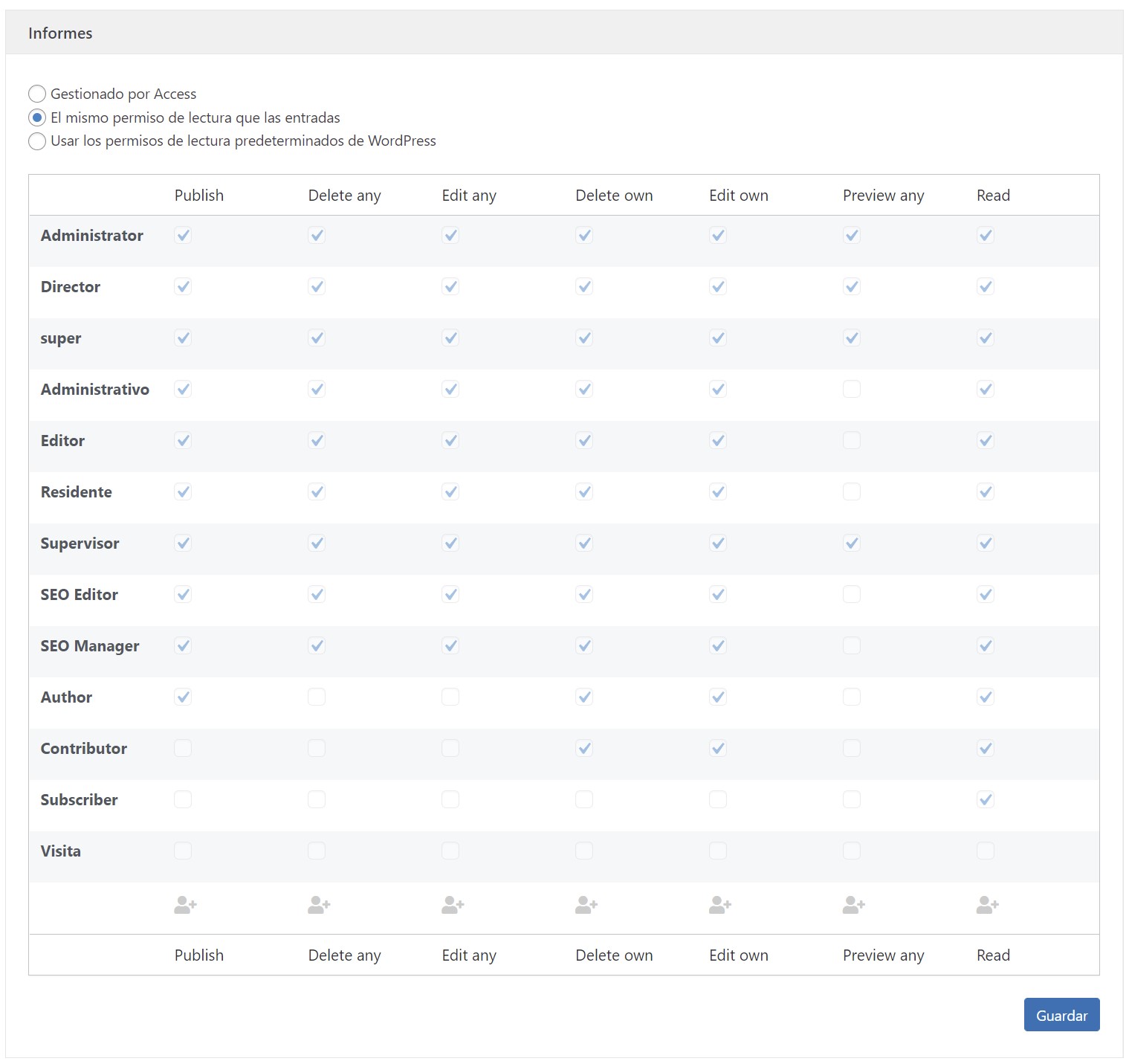Toggle Administrator Publish checkbox
The height and width of the screenshot is (1064, 1129).
click(x=183, y=235)
